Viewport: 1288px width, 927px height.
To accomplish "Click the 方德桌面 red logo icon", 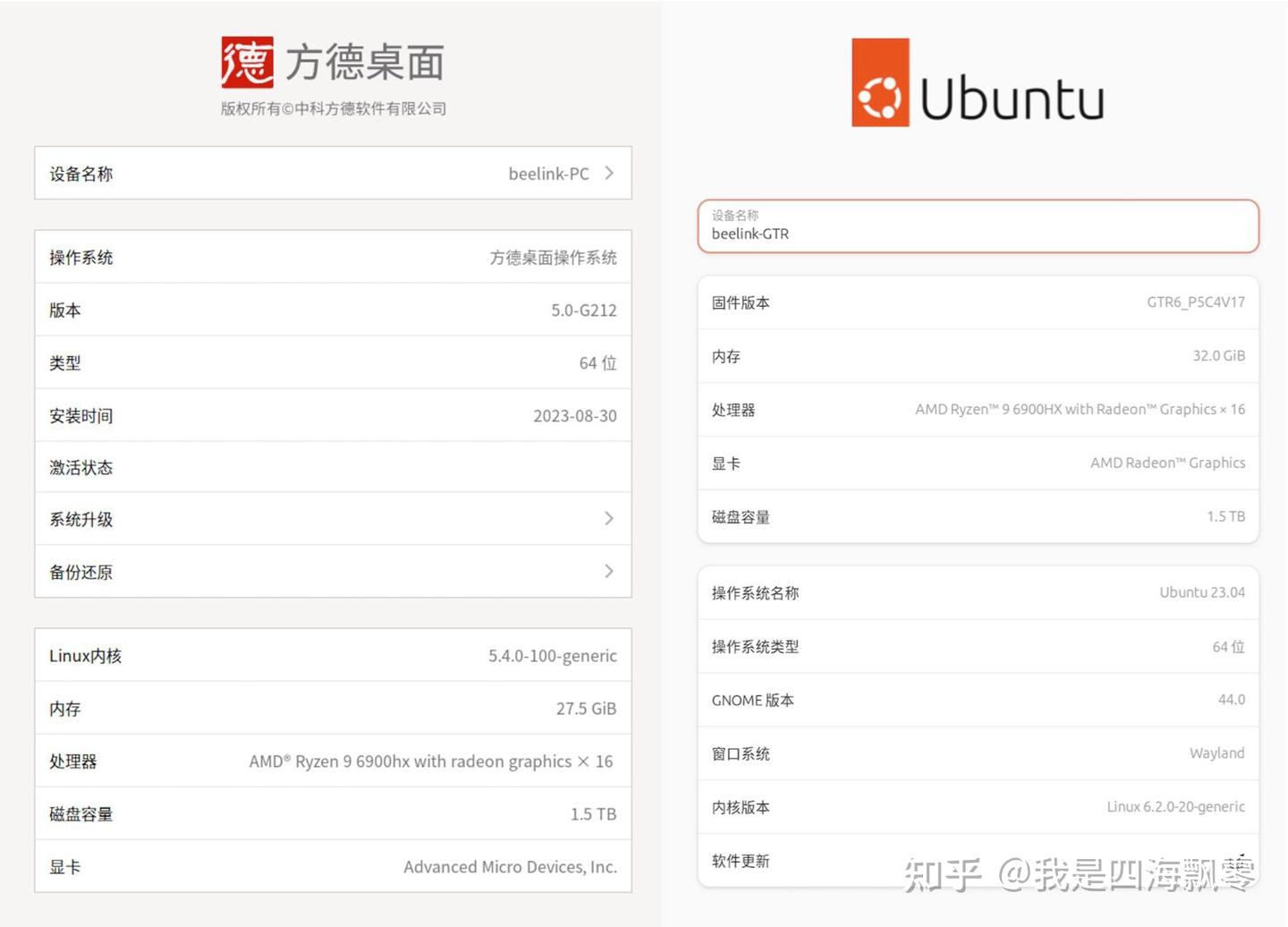I will point(248,63).
